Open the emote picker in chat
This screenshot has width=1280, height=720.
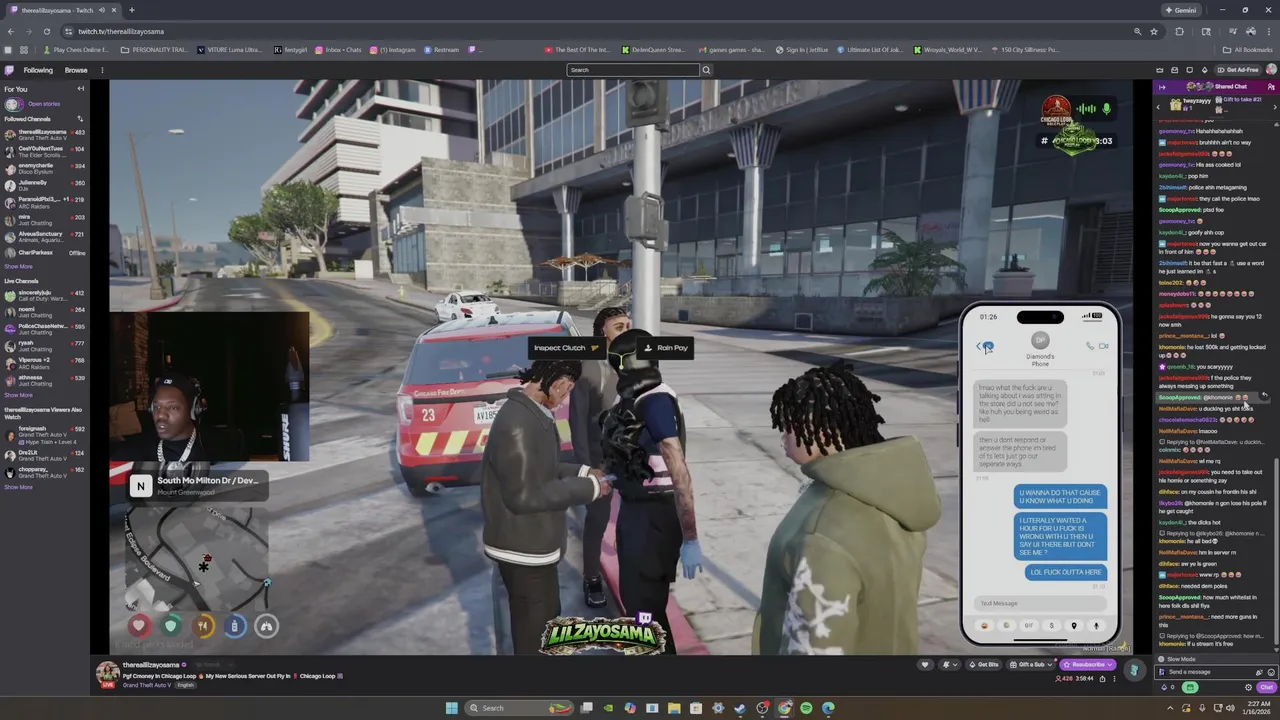click(1271, 672)
